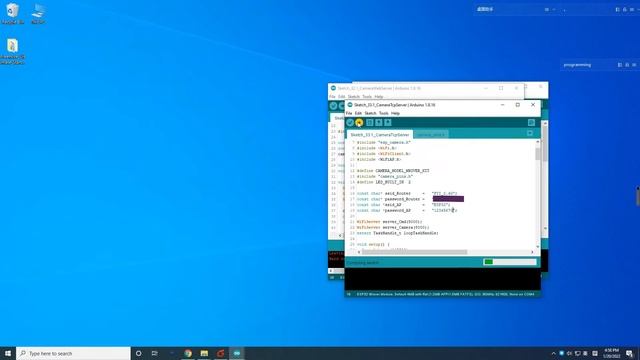Click the Arduino icon on the taskbar
This screenshot has width=640, height=360.
[x=237, y=353]
